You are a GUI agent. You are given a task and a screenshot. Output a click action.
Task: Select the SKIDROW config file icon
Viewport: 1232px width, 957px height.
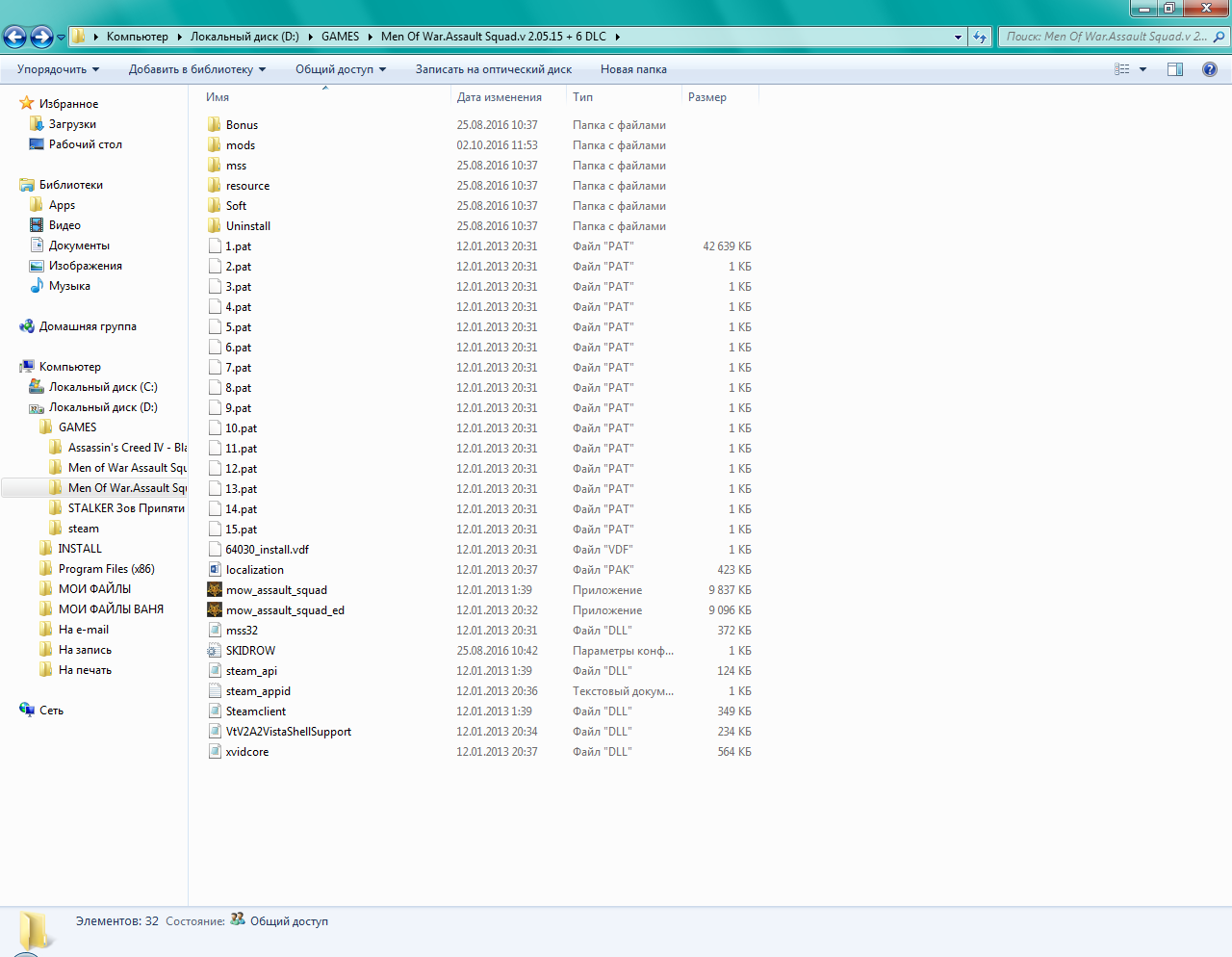coord(215,651)
